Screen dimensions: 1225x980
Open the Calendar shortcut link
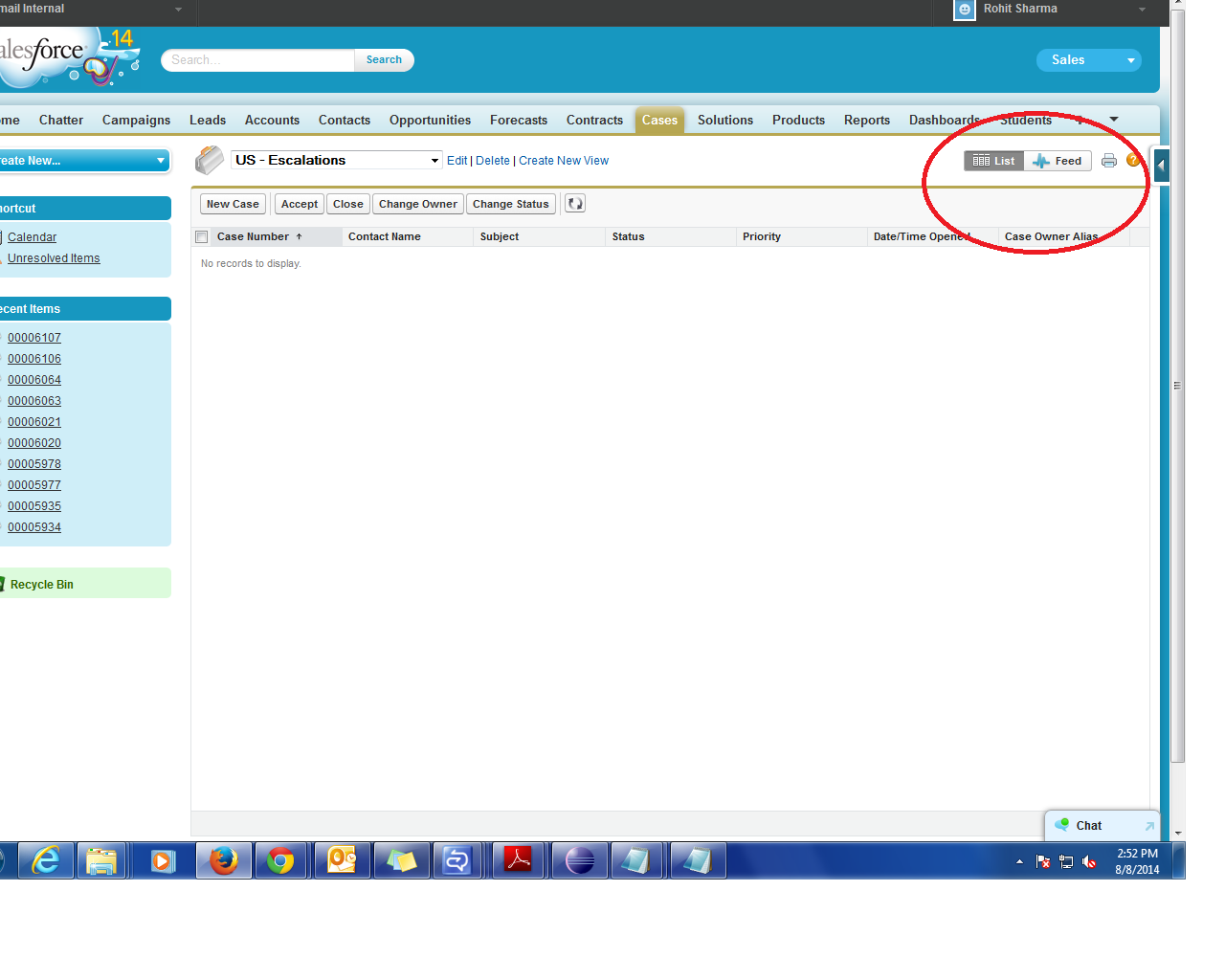click(x=32, y=237)
